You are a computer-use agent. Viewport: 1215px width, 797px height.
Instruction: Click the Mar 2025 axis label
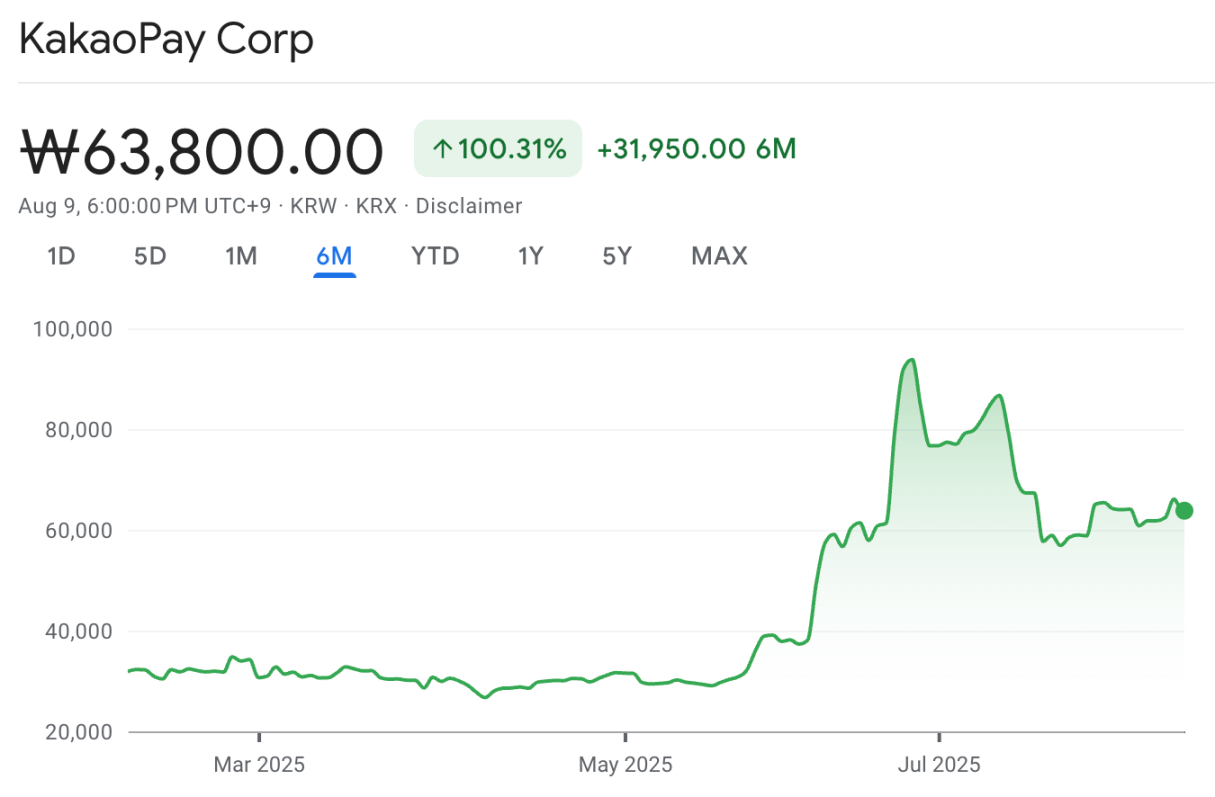click(x=259, y=765)
